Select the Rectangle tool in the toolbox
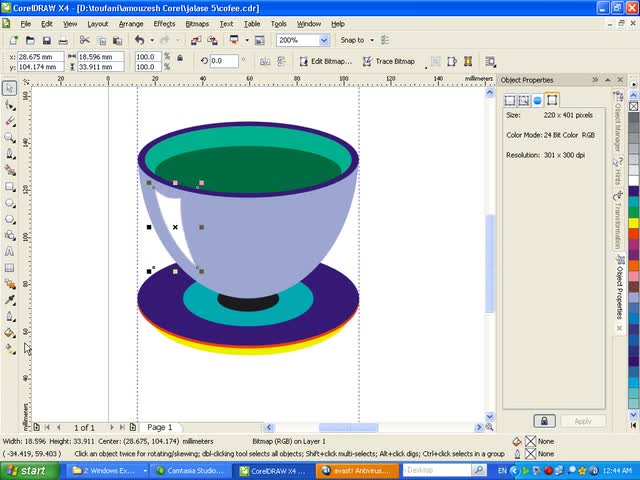 (x=10, y=186)
